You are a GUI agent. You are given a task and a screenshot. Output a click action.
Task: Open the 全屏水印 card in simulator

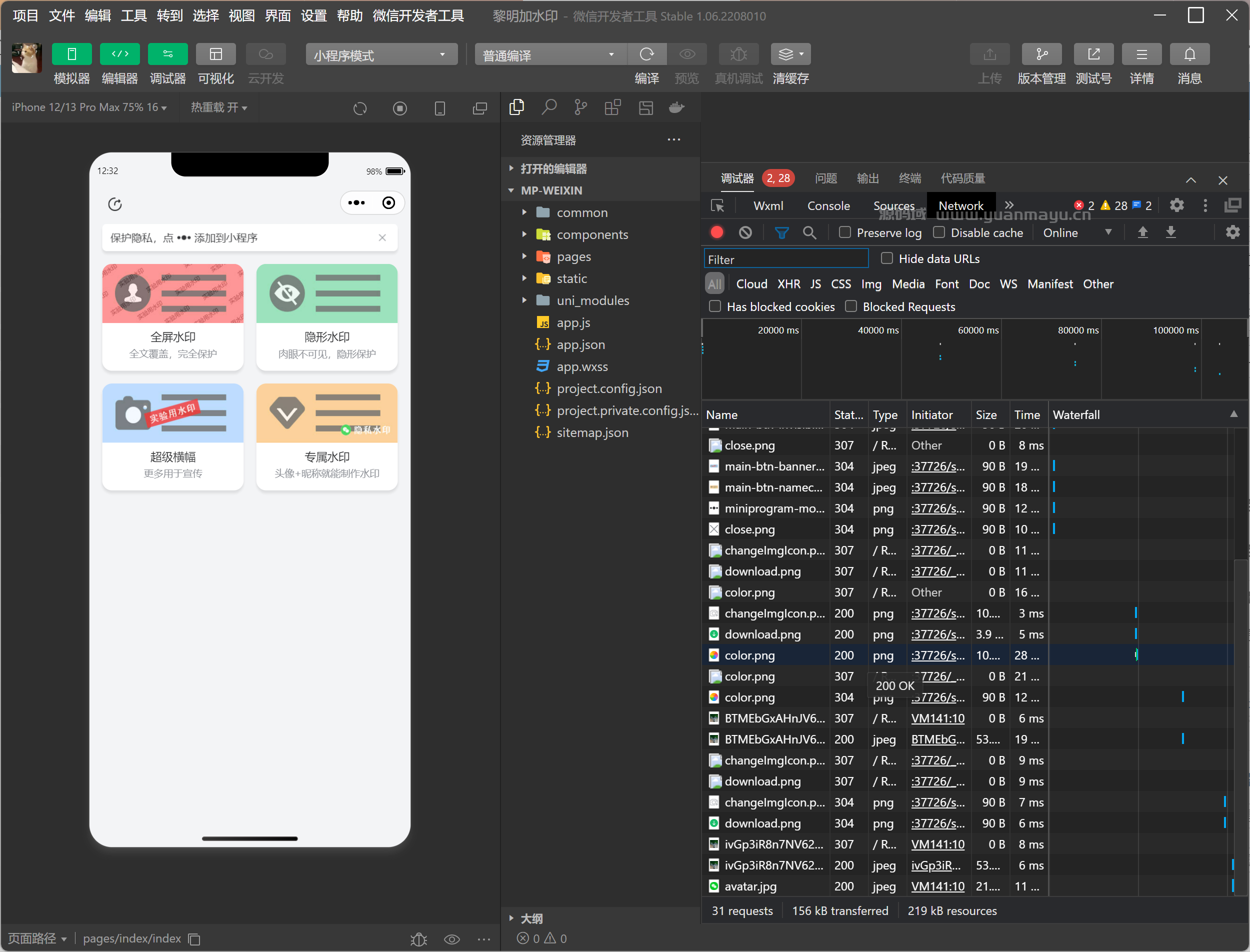point(173,317)
